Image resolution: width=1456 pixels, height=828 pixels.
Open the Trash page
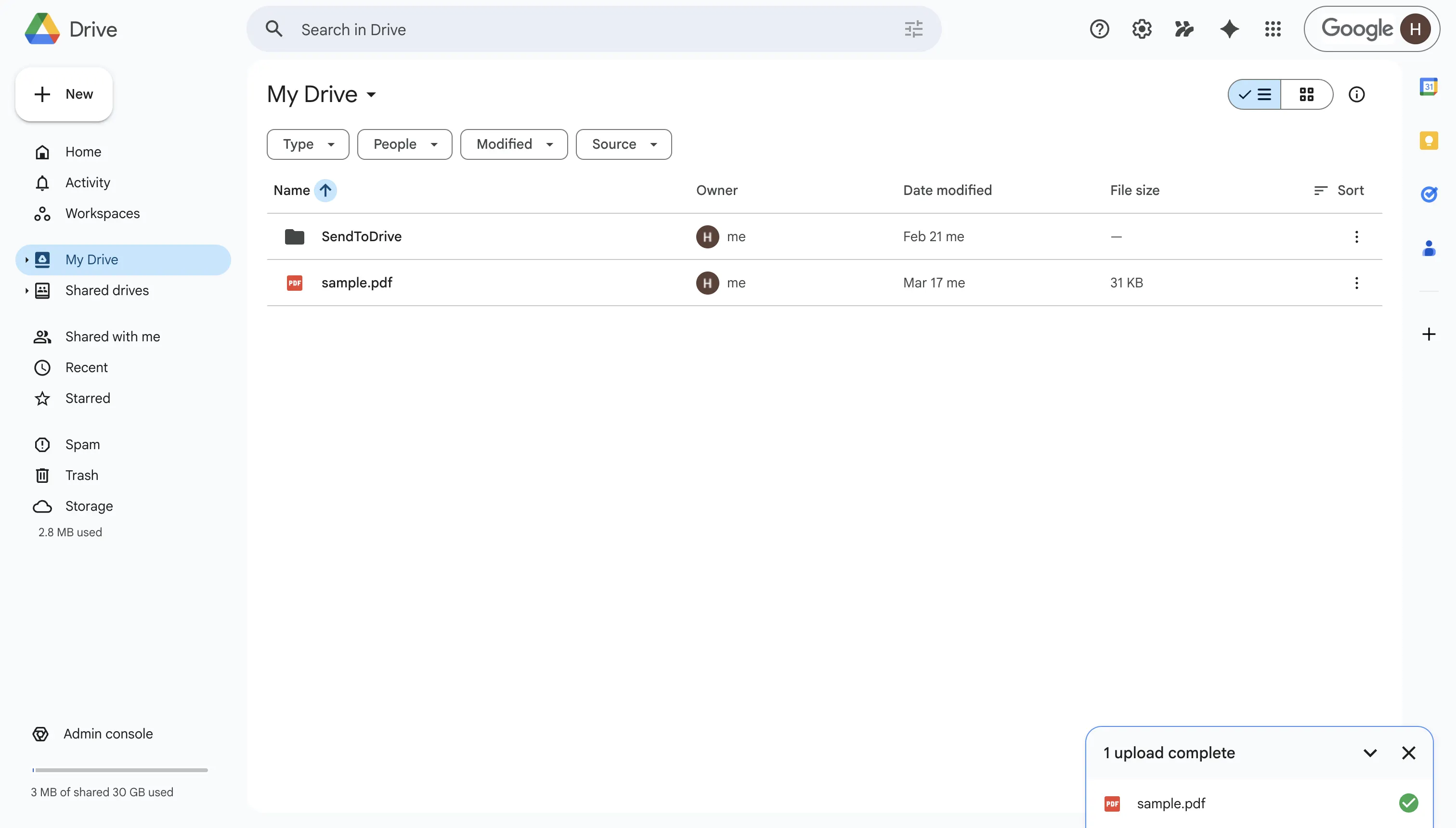pyautogui.click(x=81, y=475)
